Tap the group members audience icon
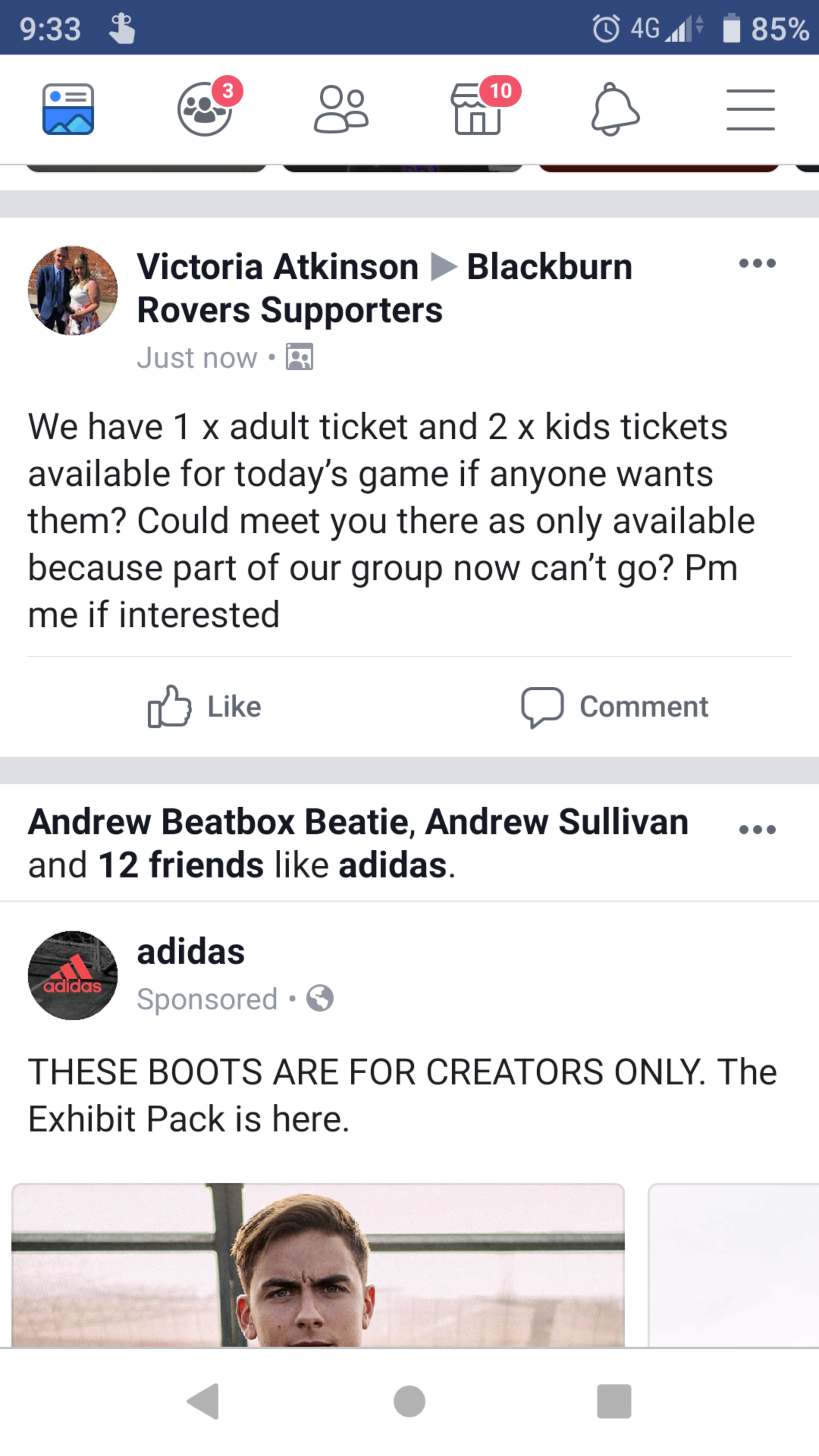Screen dimensions: 819x1456 (x=300, y=357)
